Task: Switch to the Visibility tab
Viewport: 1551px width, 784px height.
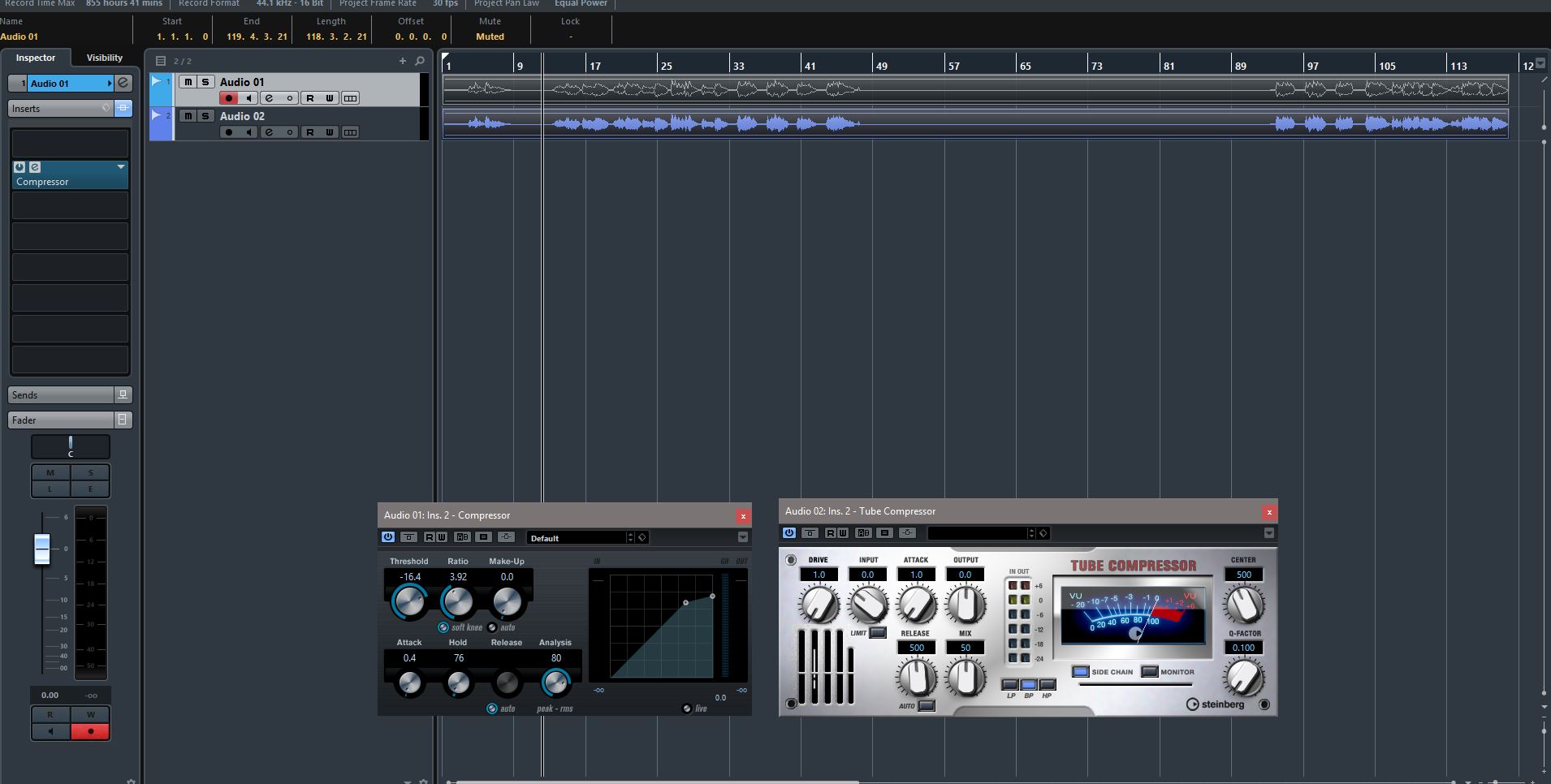Action: [105, 58]
